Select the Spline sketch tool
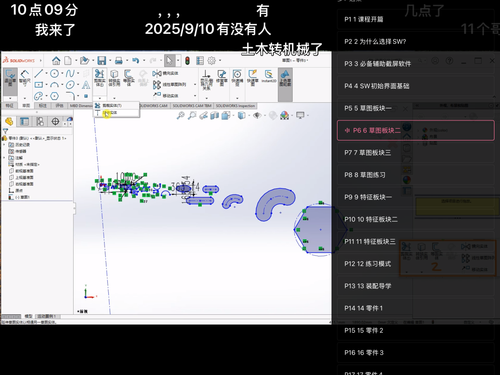Viewport: 500px width, 375px height. 70,73
